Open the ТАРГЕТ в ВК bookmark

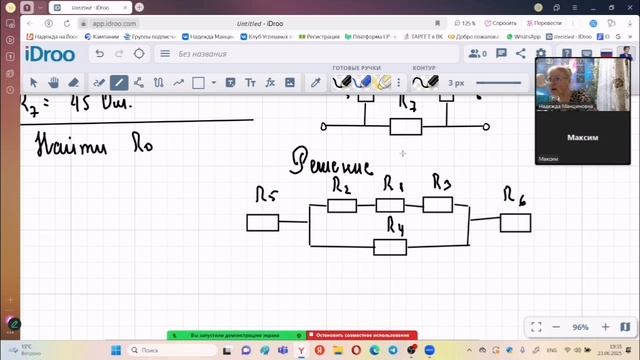pyautogui.click(x=423, y=37)
